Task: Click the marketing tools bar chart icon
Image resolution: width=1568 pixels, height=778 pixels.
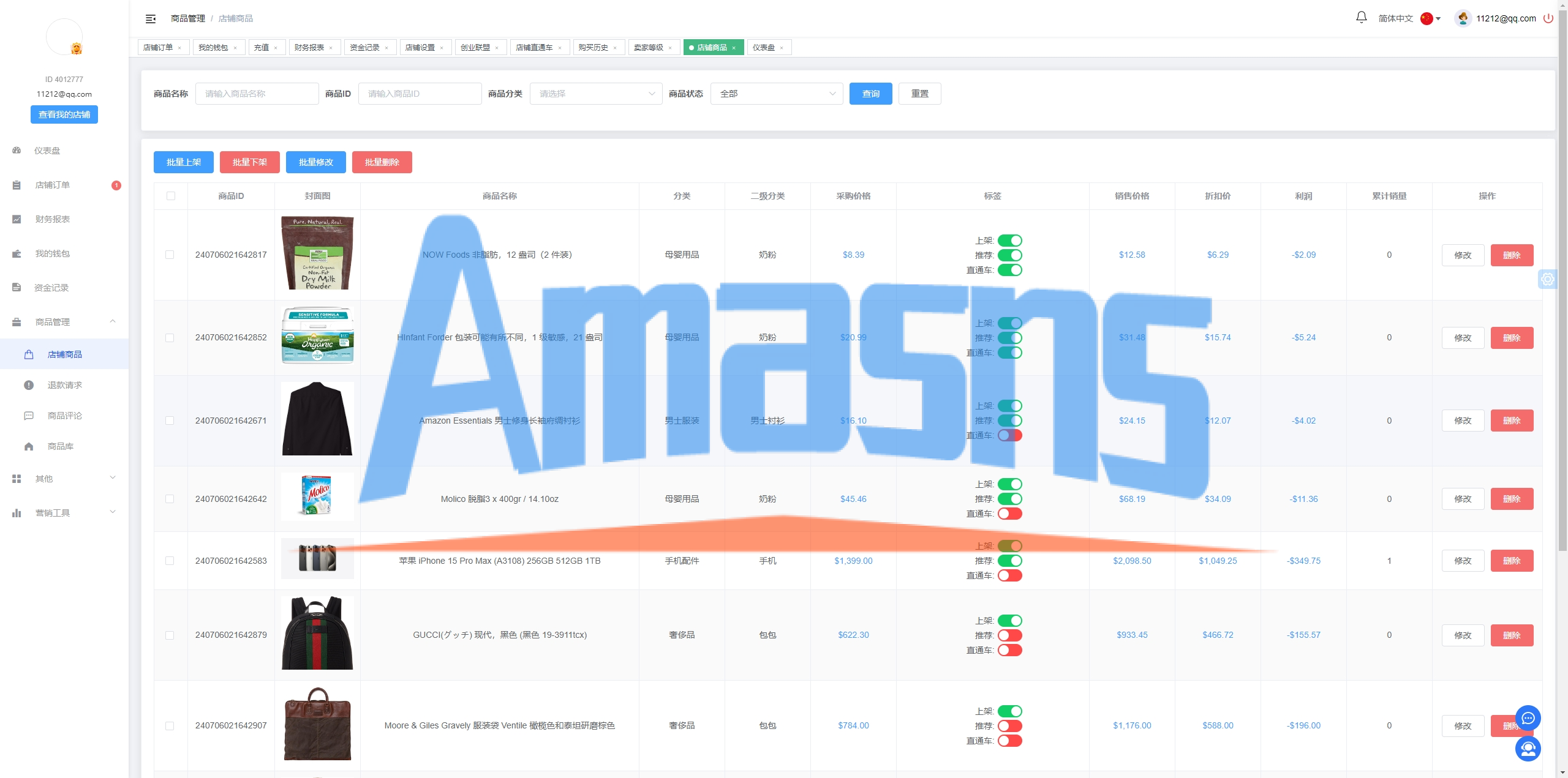Action: coord(17,513)
